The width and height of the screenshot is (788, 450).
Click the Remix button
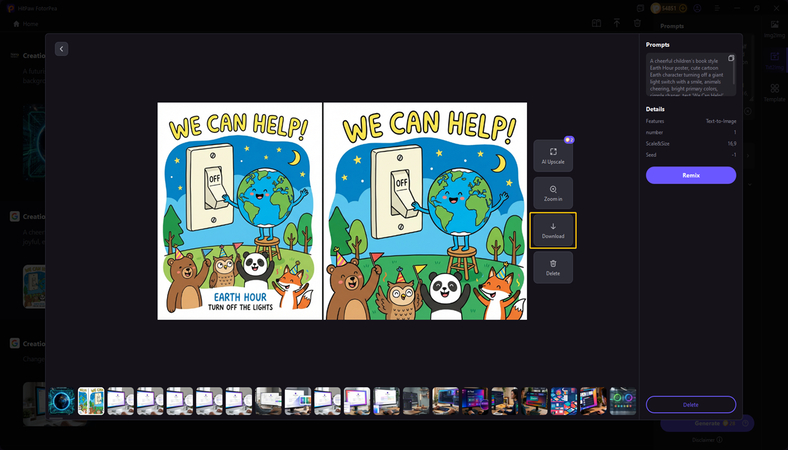[690, 175]
